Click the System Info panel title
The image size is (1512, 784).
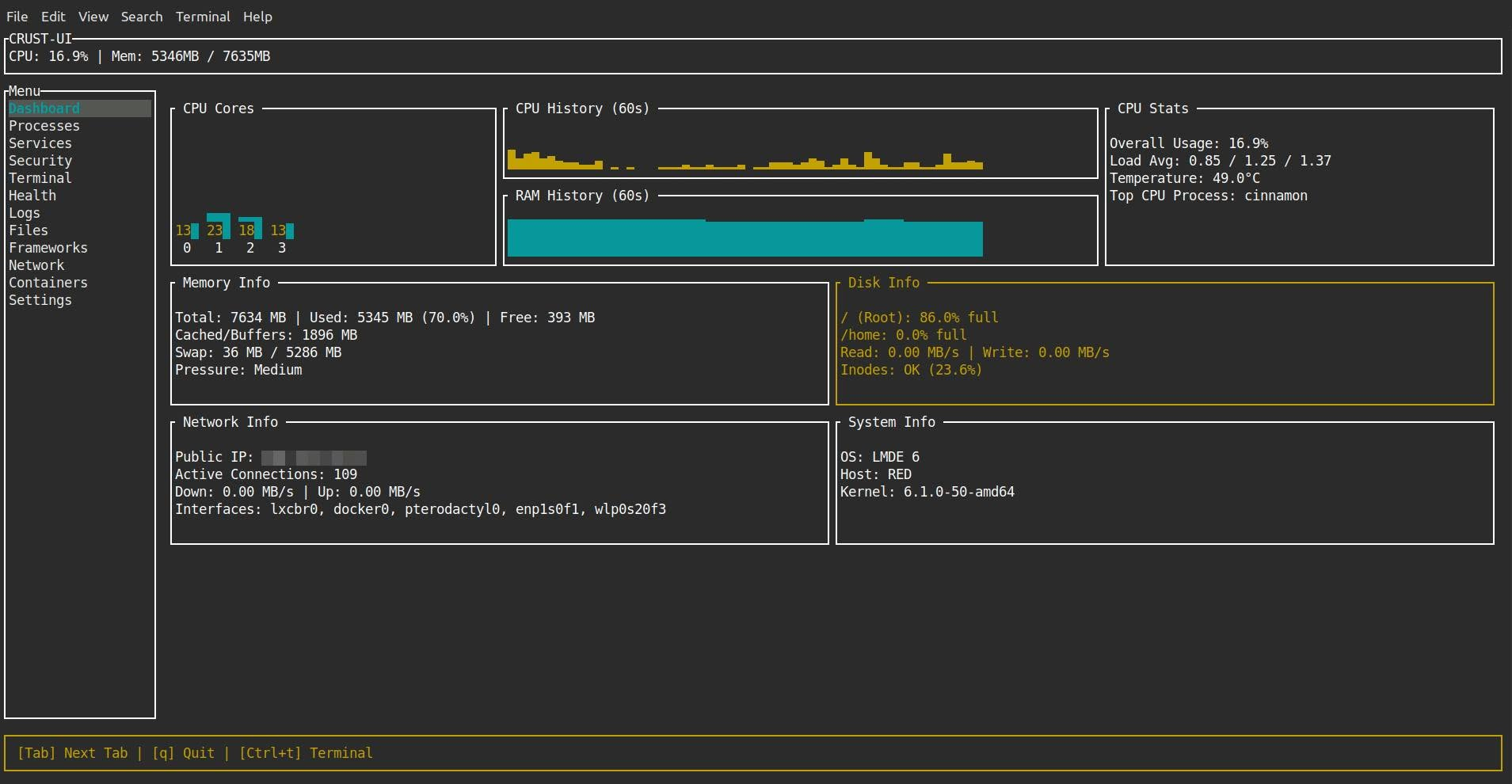point(892,422)
